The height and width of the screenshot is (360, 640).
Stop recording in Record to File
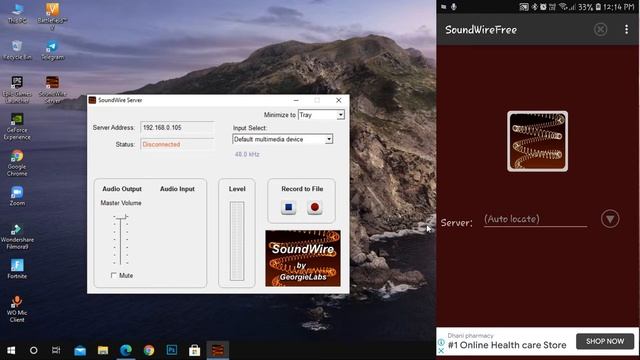tap(288, 207)
